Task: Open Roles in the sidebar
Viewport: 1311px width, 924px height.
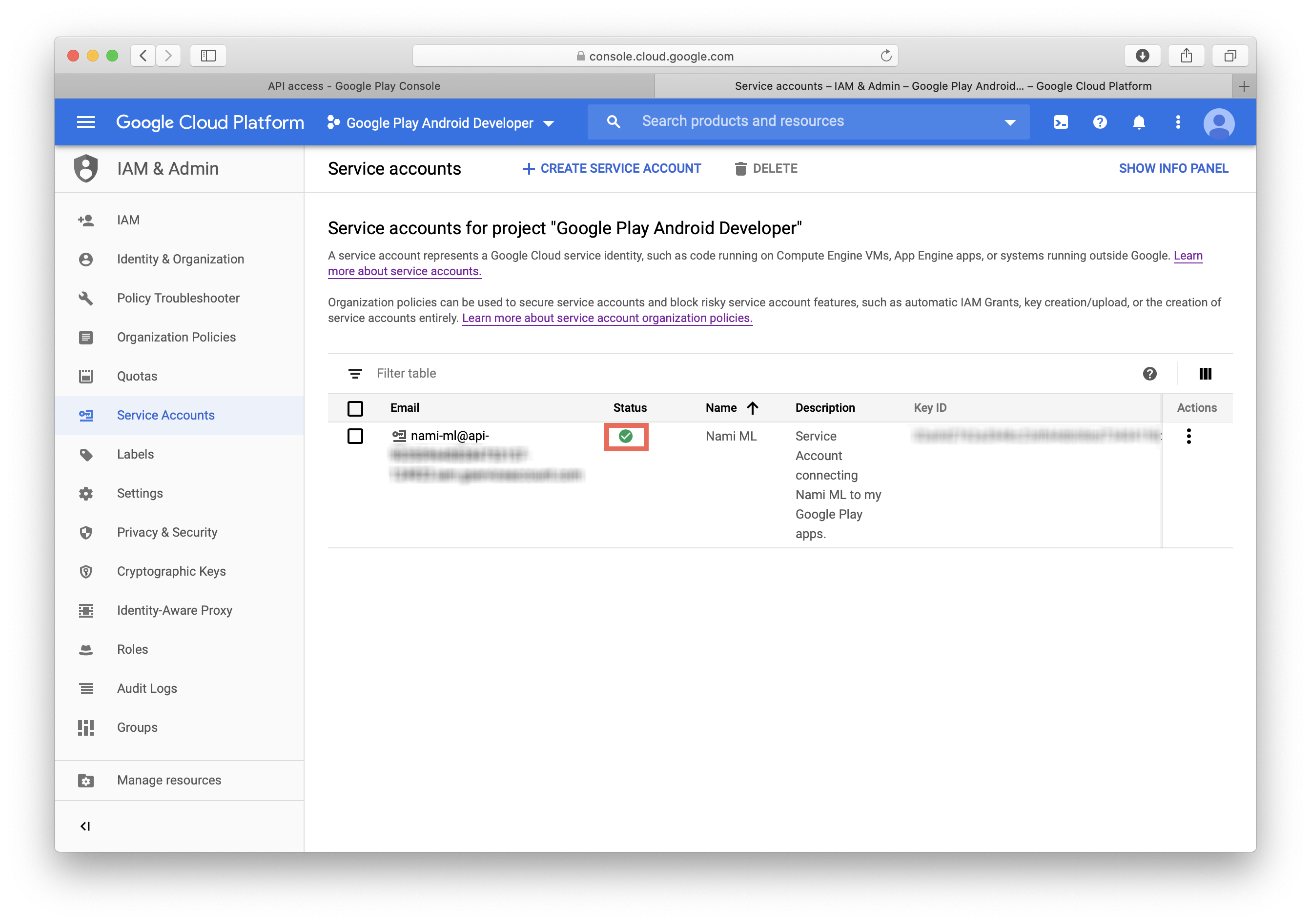Action: 132,649
